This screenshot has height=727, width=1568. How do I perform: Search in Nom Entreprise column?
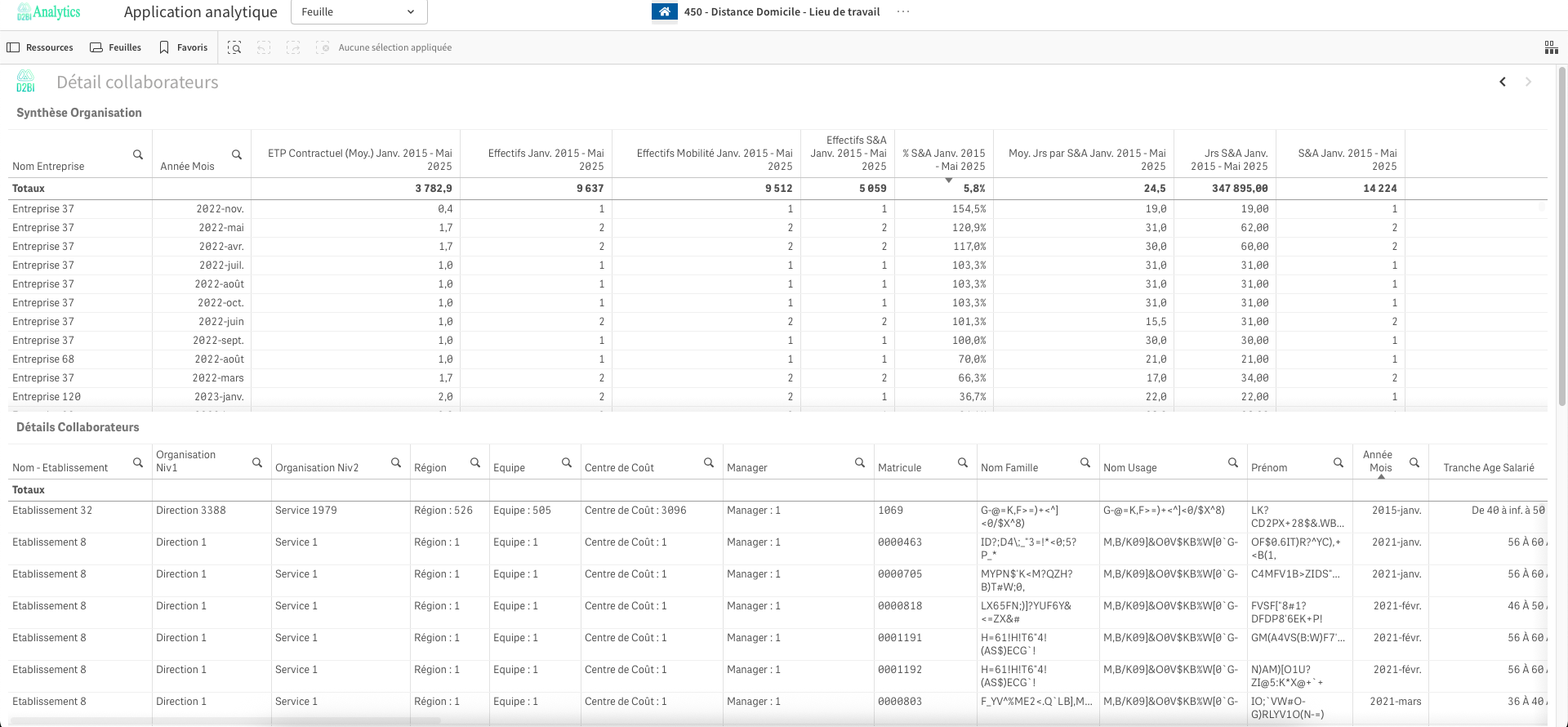click(x=138, y=154)
